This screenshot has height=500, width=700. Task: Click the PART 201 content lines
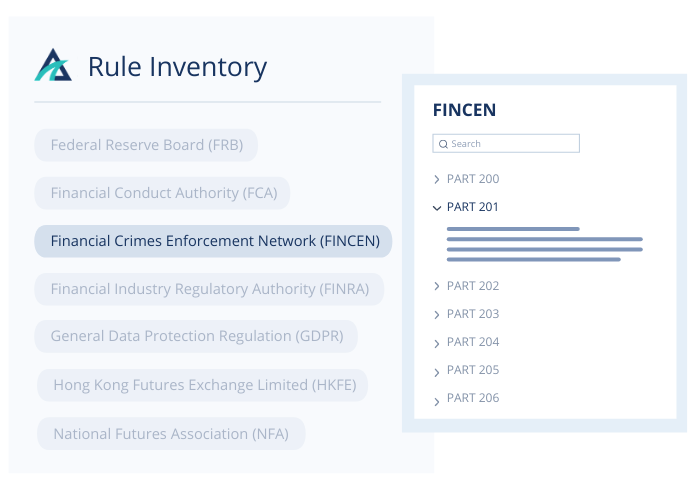tap(545, 244)
